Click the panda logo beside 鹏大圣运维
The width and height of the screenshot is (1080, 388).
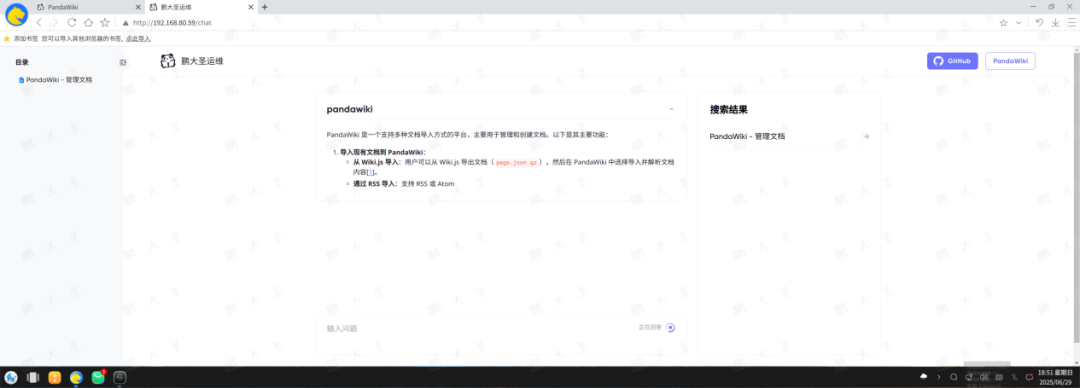coord(168,61)
